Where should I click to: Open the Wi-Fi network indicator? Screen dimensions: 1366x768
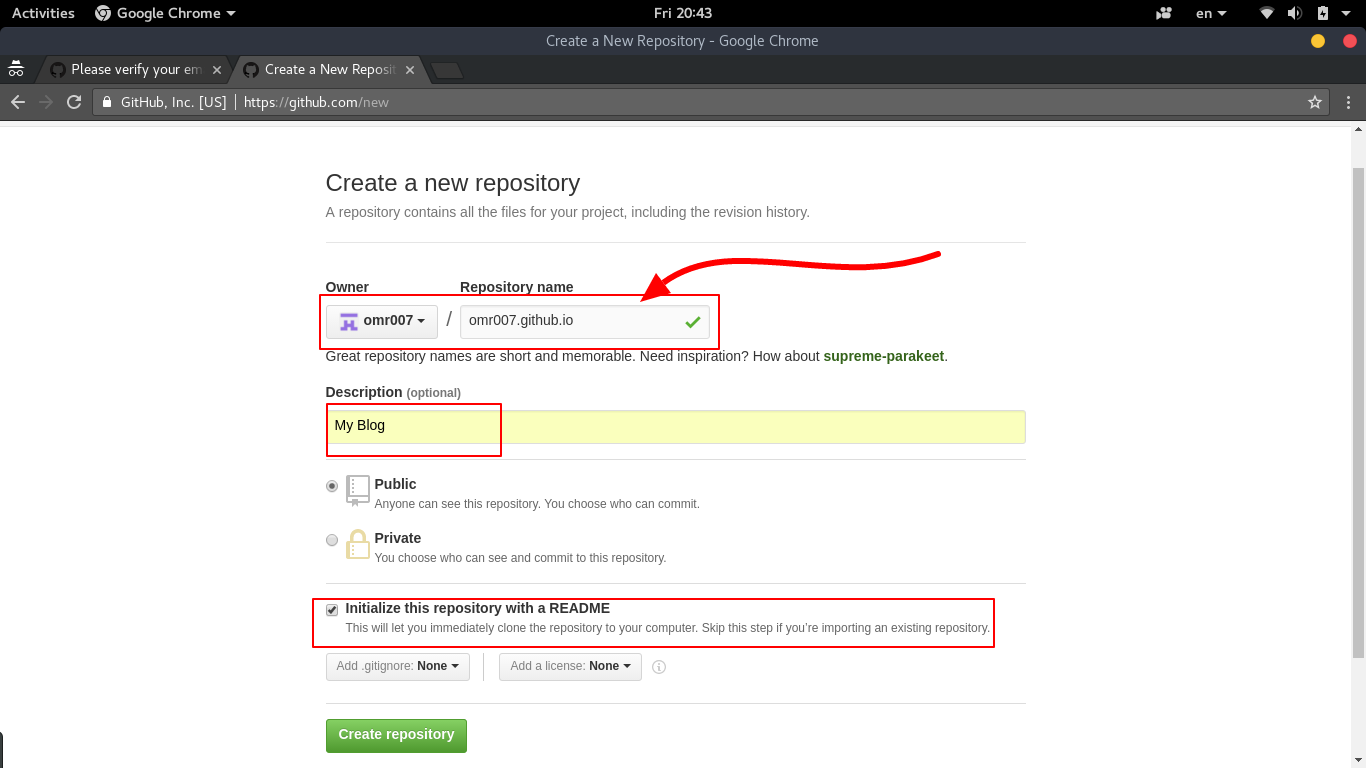(1267, 13)
